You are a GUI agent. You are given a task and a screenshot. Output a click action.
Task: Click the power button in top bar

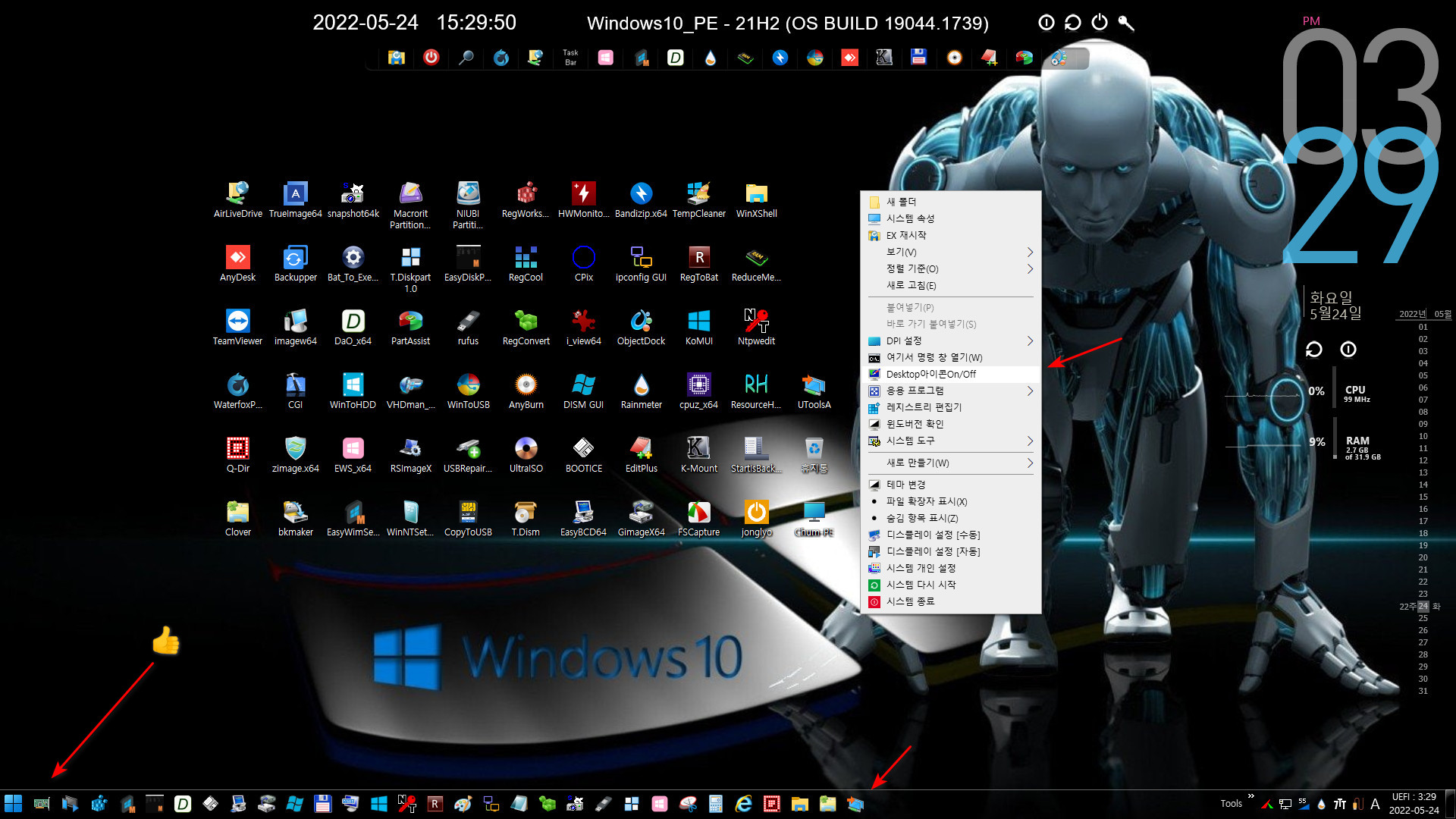(x=1100, y=23)
